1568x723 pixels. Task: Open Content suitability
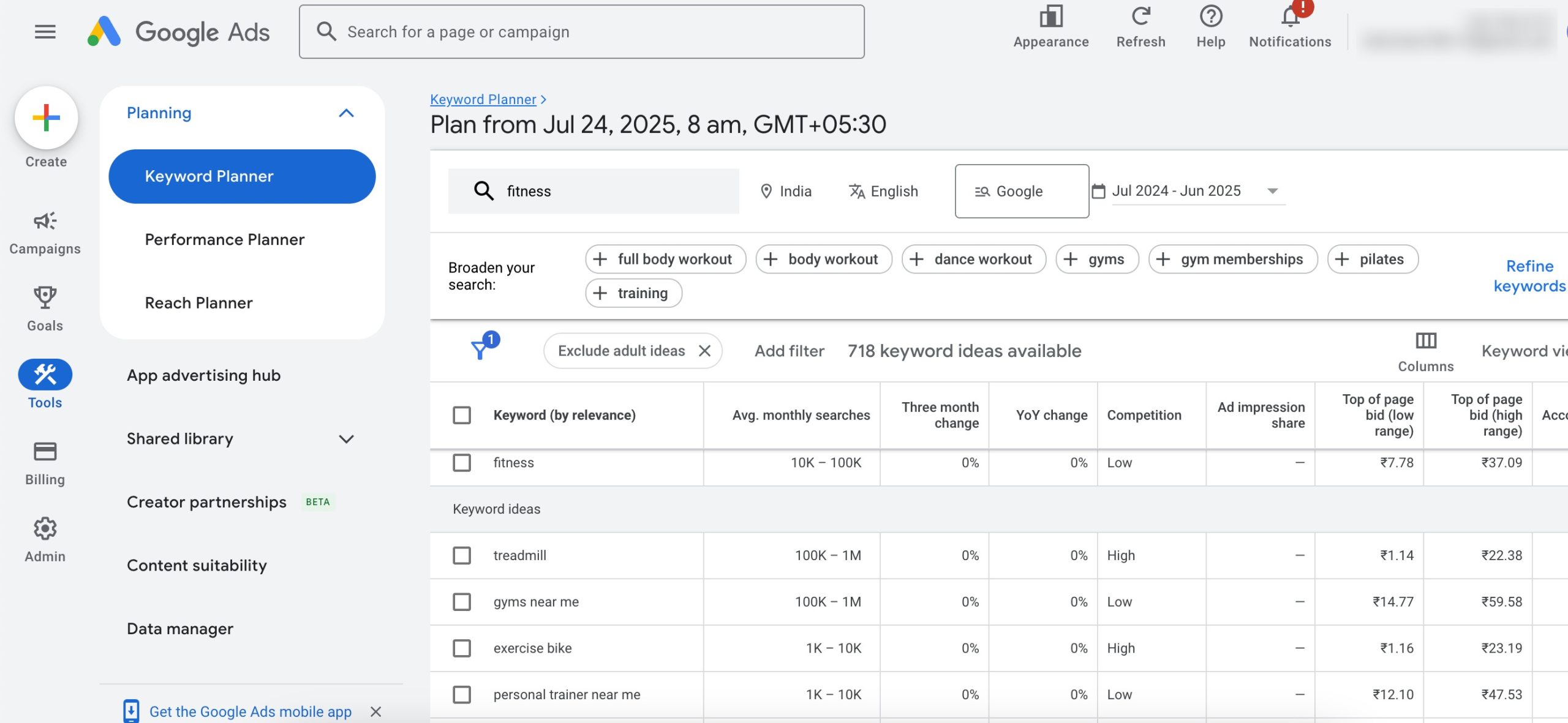point(197,566)
